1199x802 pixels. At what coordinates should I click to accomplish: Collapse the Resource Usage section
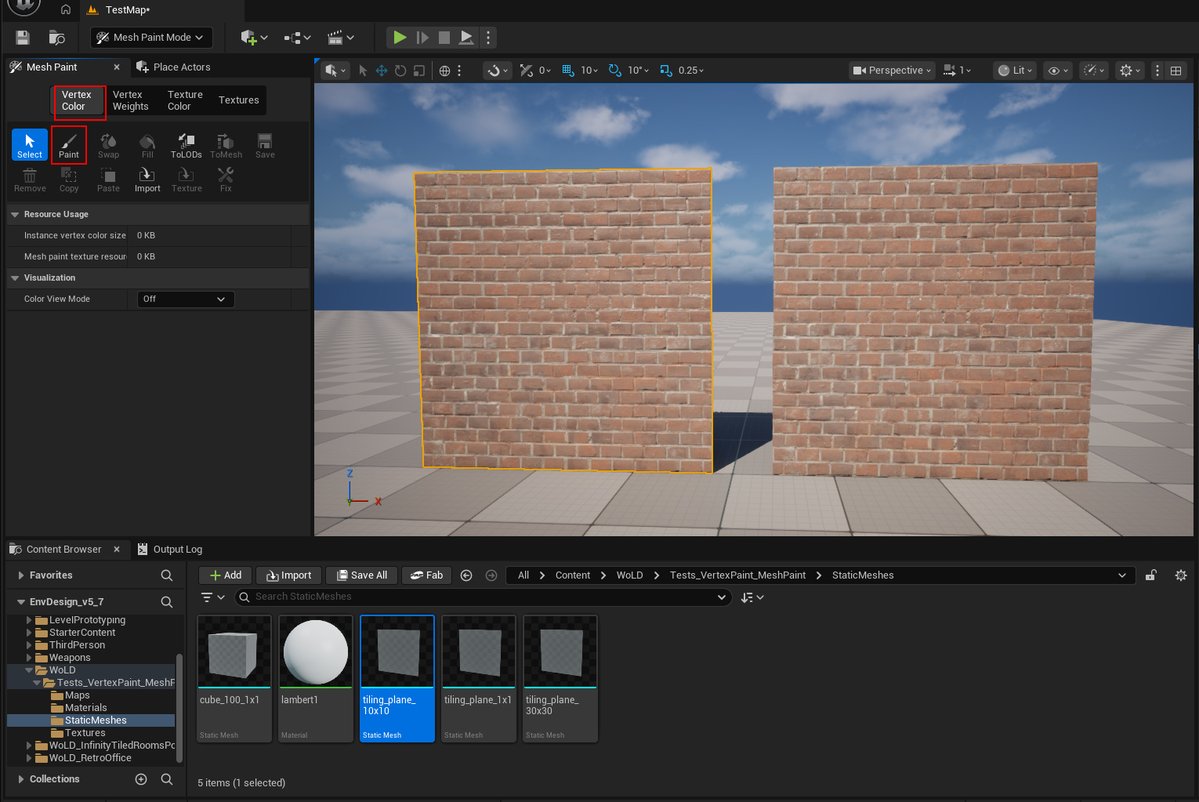[15, 215]
